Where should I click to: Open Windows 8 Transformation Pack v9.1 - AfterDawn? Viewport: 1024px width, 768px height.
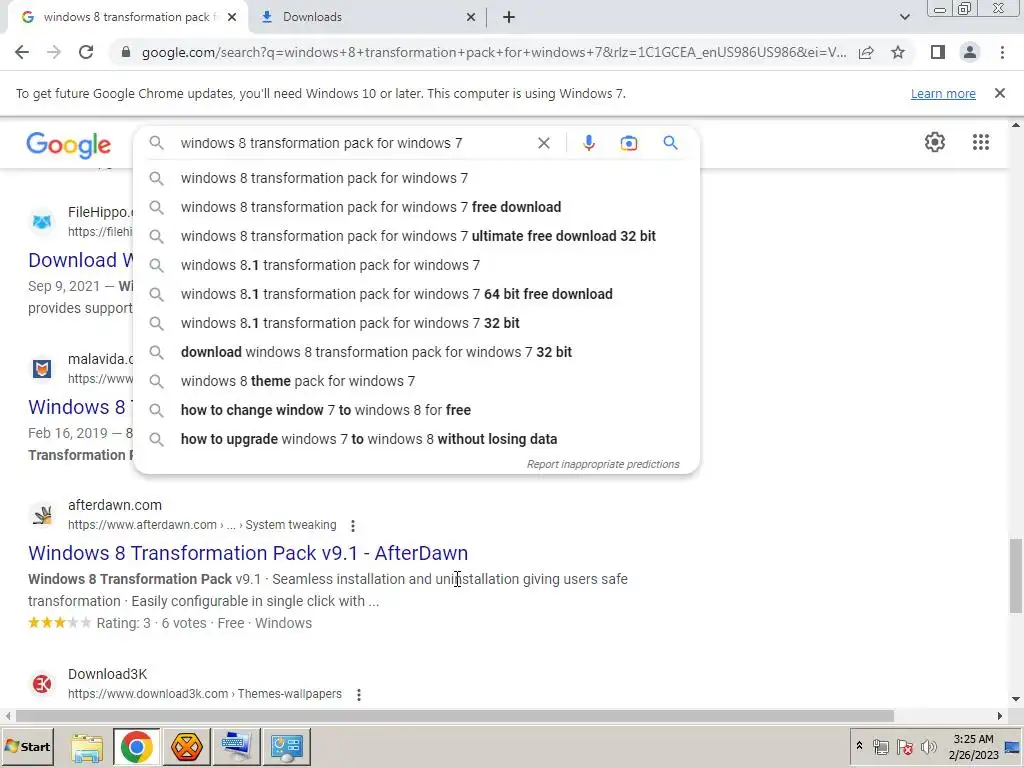tap(248, 553)
